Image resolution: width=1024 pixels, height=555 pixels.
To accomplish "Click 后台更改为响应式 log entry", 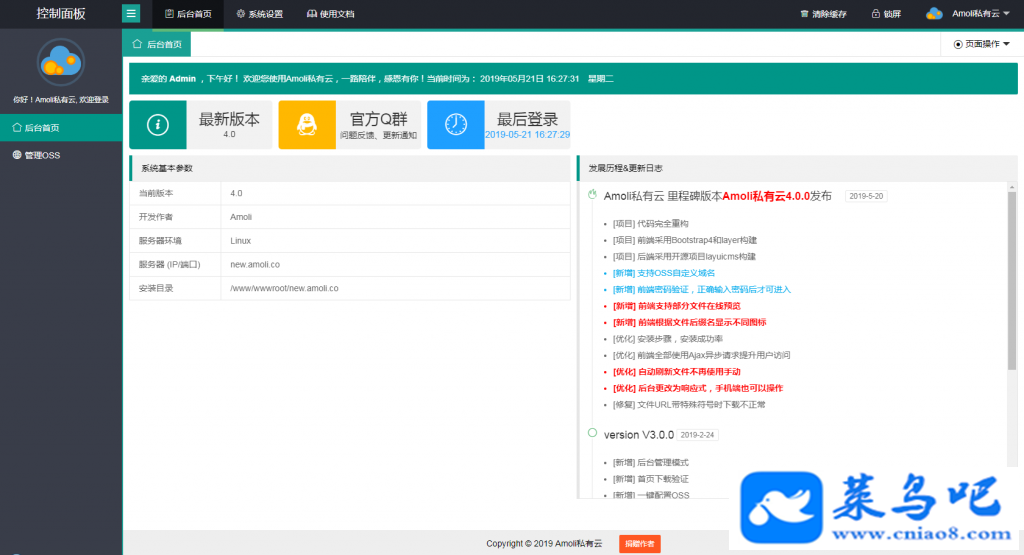I will [x=697, y=388].
